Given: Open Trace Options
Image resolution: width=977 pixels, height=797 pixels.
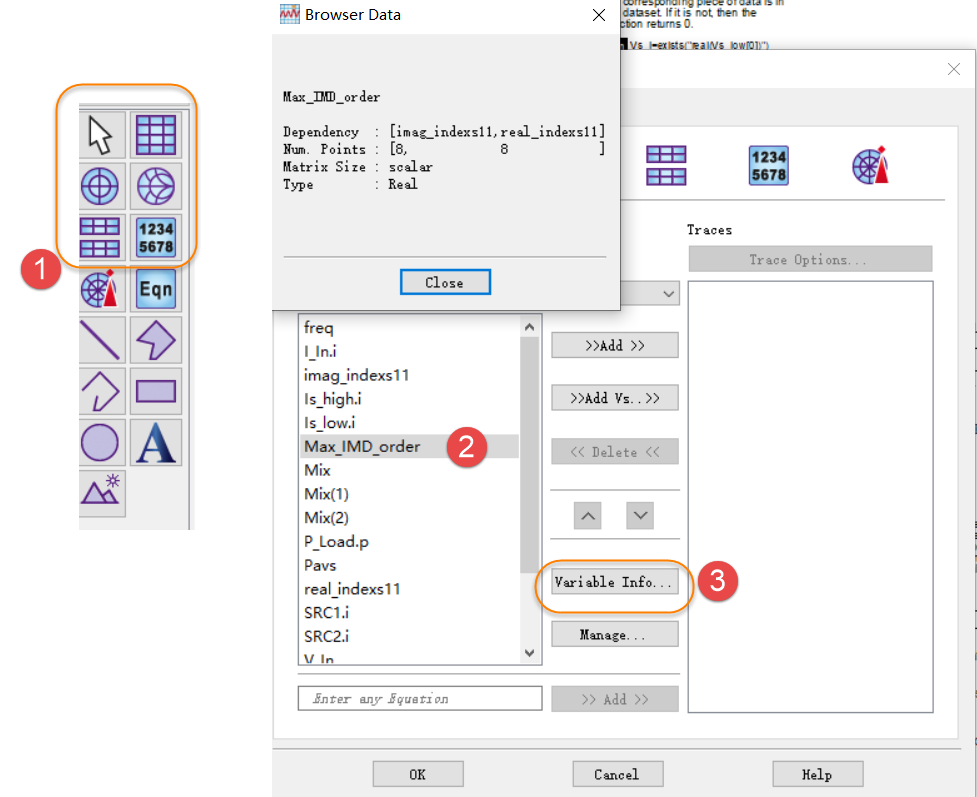Looking at the screenshot, I should (810, 259).
